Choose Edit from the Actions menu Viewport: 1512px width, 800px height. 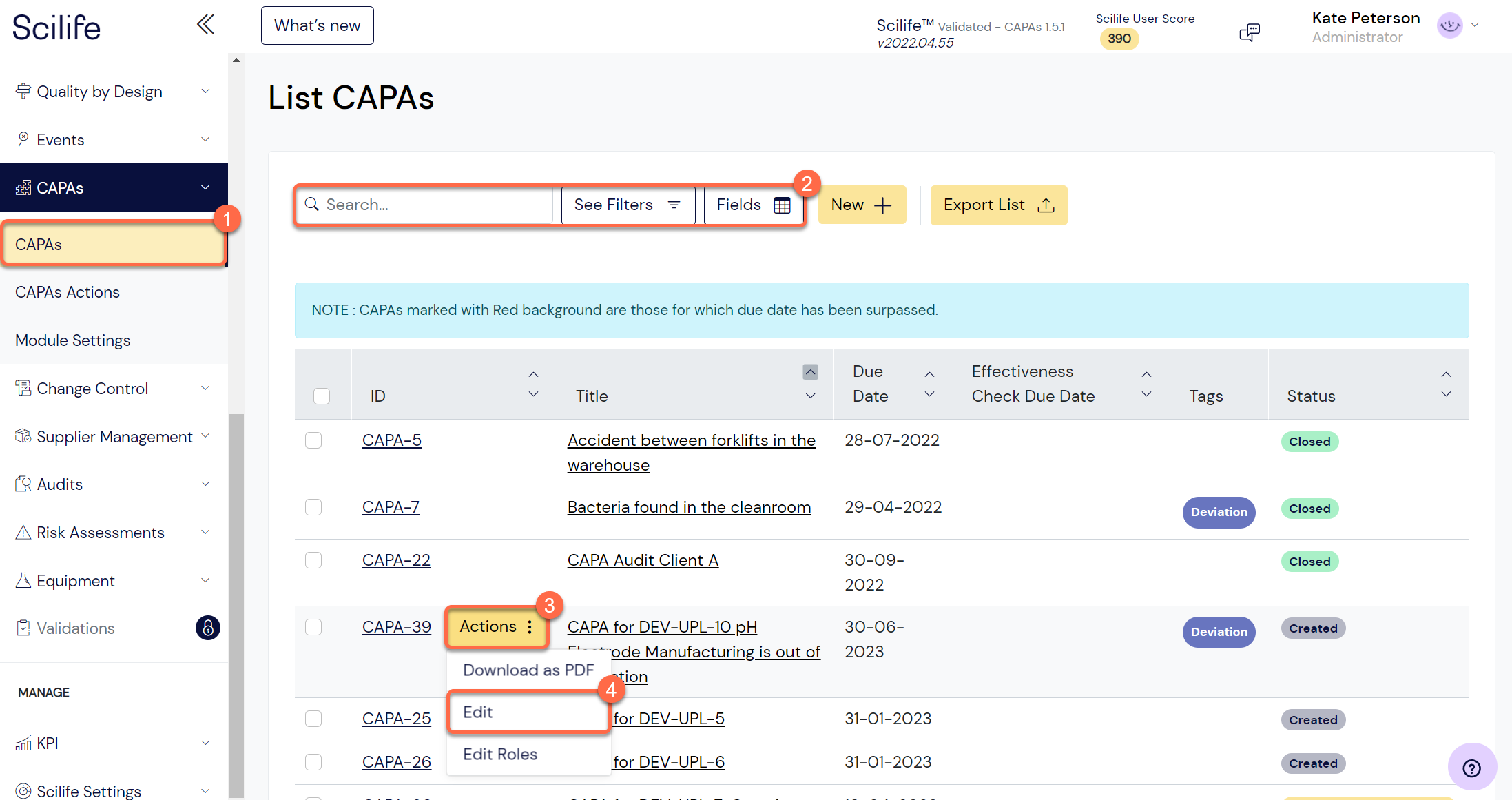[528, 712]
